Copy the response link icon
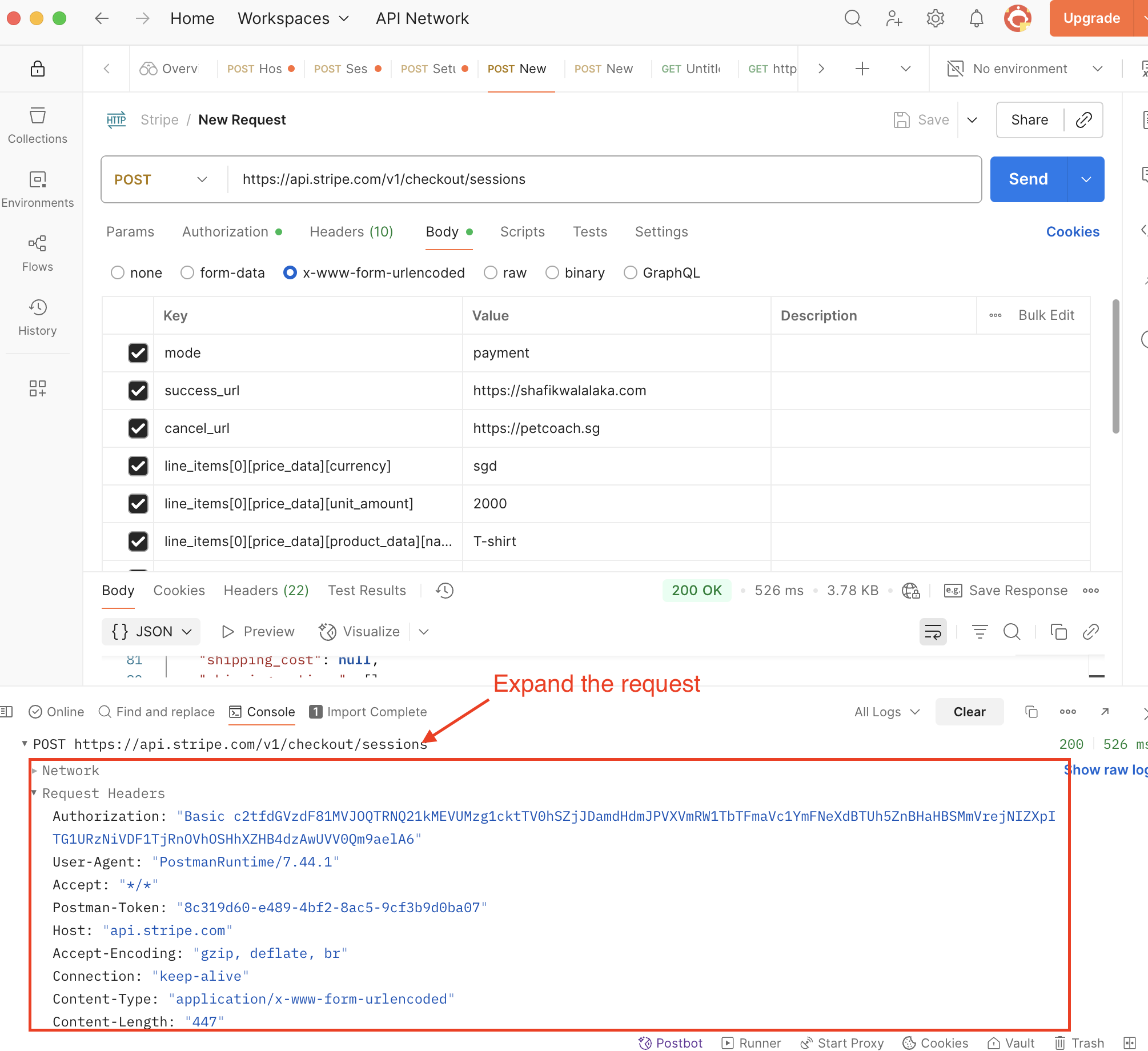 pyautogui.click(x=1091, y=632)
